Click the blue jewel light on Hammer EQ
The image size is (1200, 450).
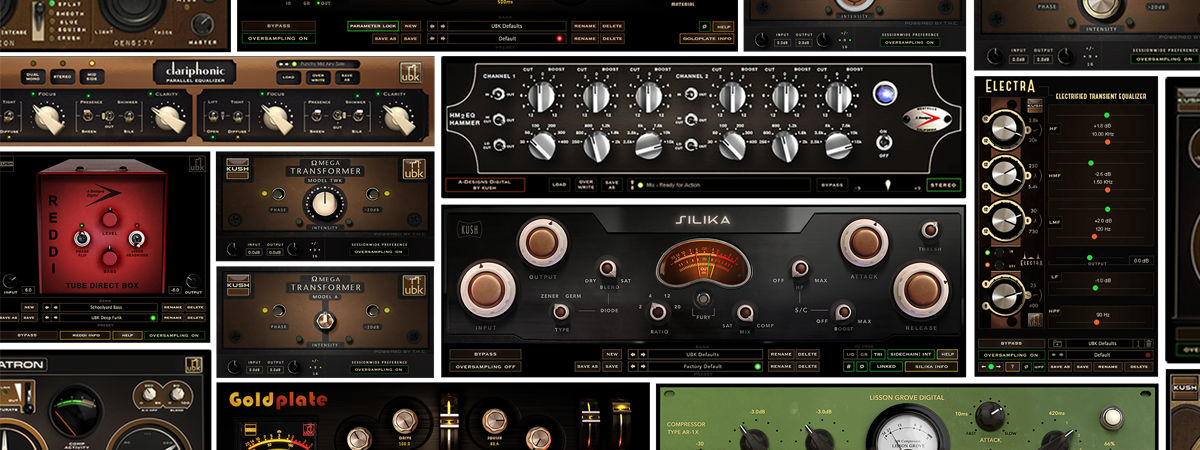[885, 94]
